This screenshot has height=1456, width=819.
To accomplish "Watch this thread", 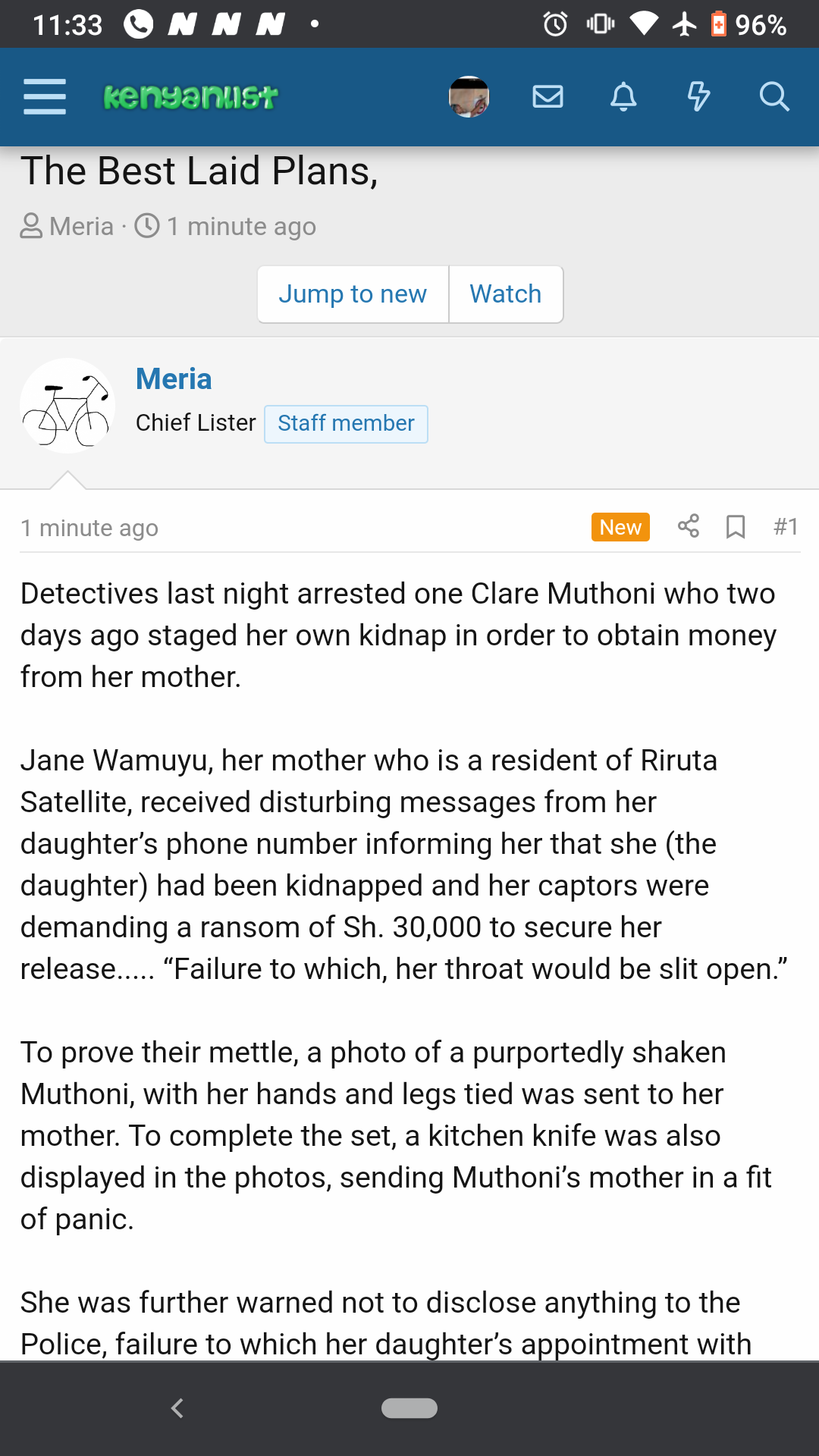I will click(506, 294).
